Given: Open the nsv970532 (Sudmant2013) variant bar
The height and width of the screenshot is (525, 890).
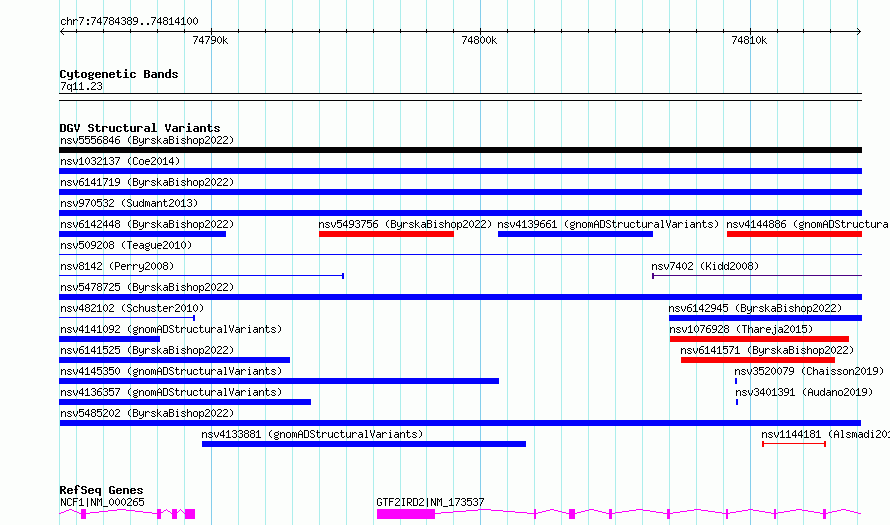Looking at the screenshot, I should 460,213.
